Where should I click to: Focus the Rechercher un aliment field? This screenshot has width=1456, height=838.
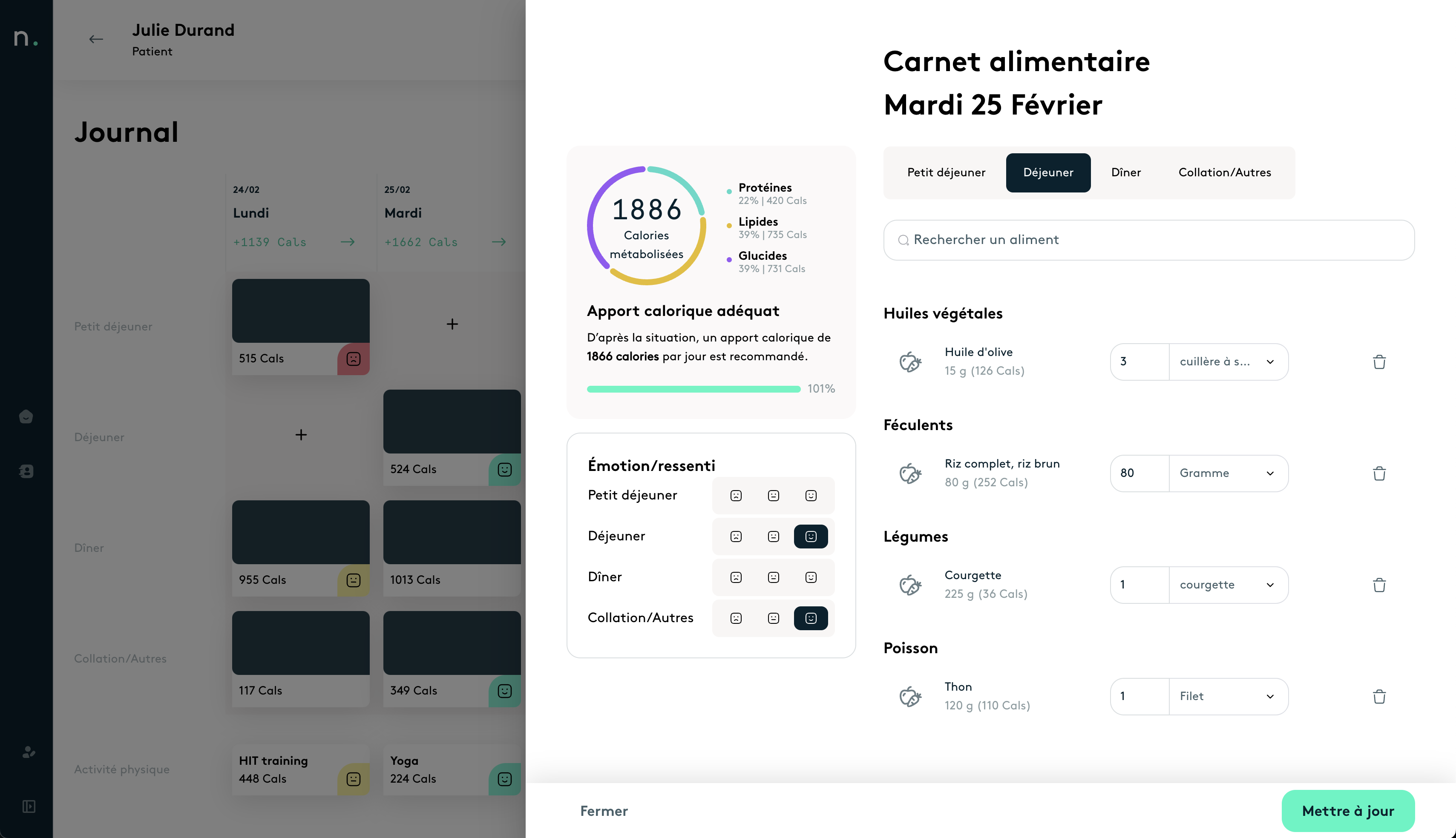click(x=1148, y=240)
